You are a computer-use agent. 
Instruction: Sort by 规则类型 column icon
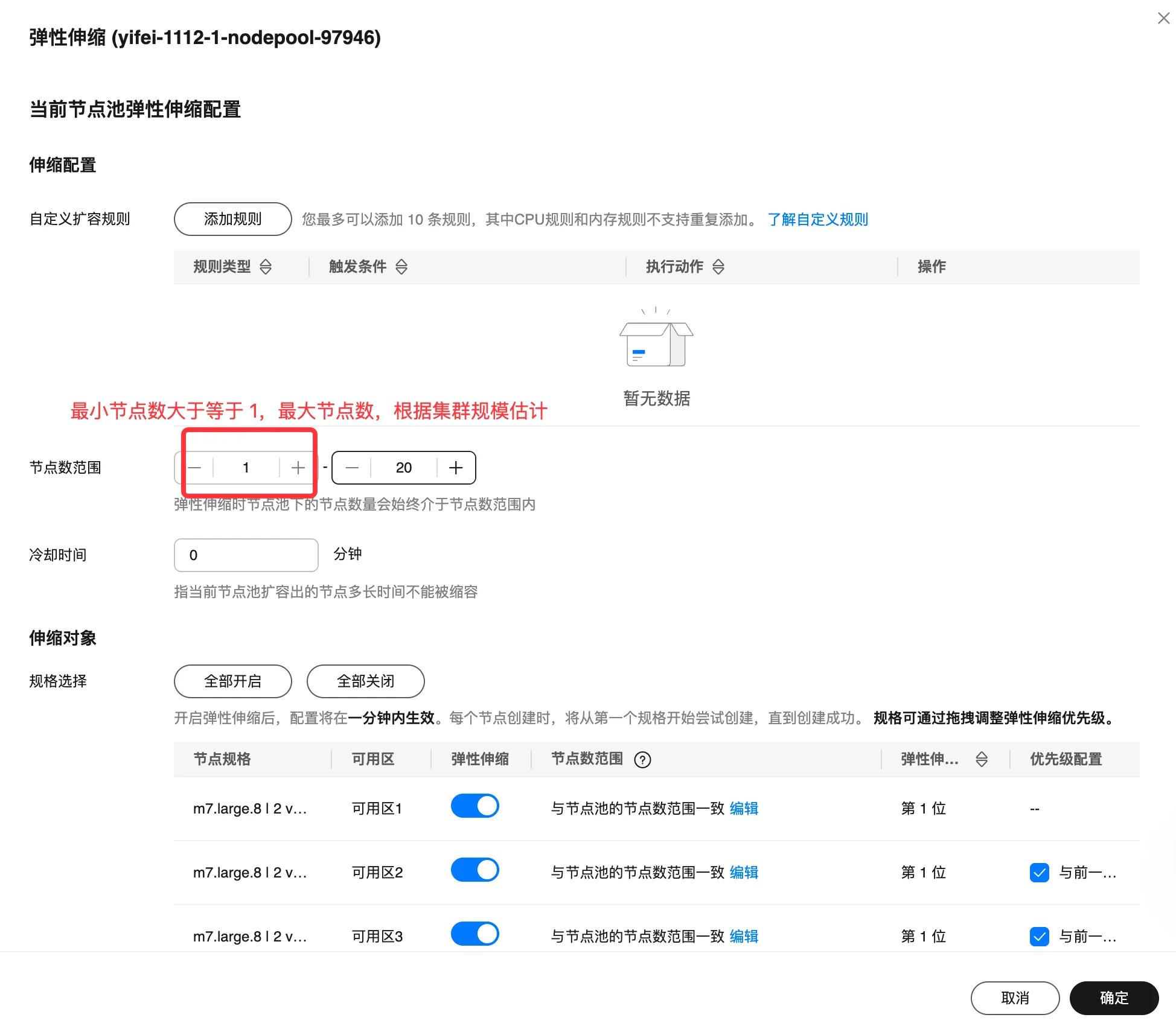[x=266, y=267]
